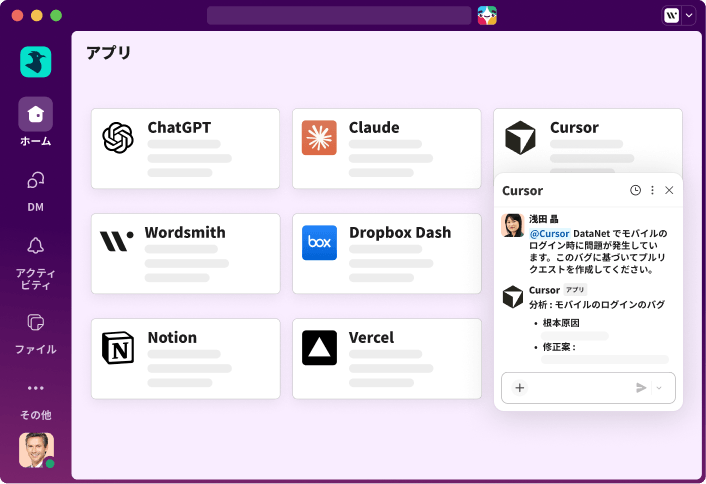Screen dimensions: 706x484
Task: Click the green online status dot on profile
Action: point(50,464)
